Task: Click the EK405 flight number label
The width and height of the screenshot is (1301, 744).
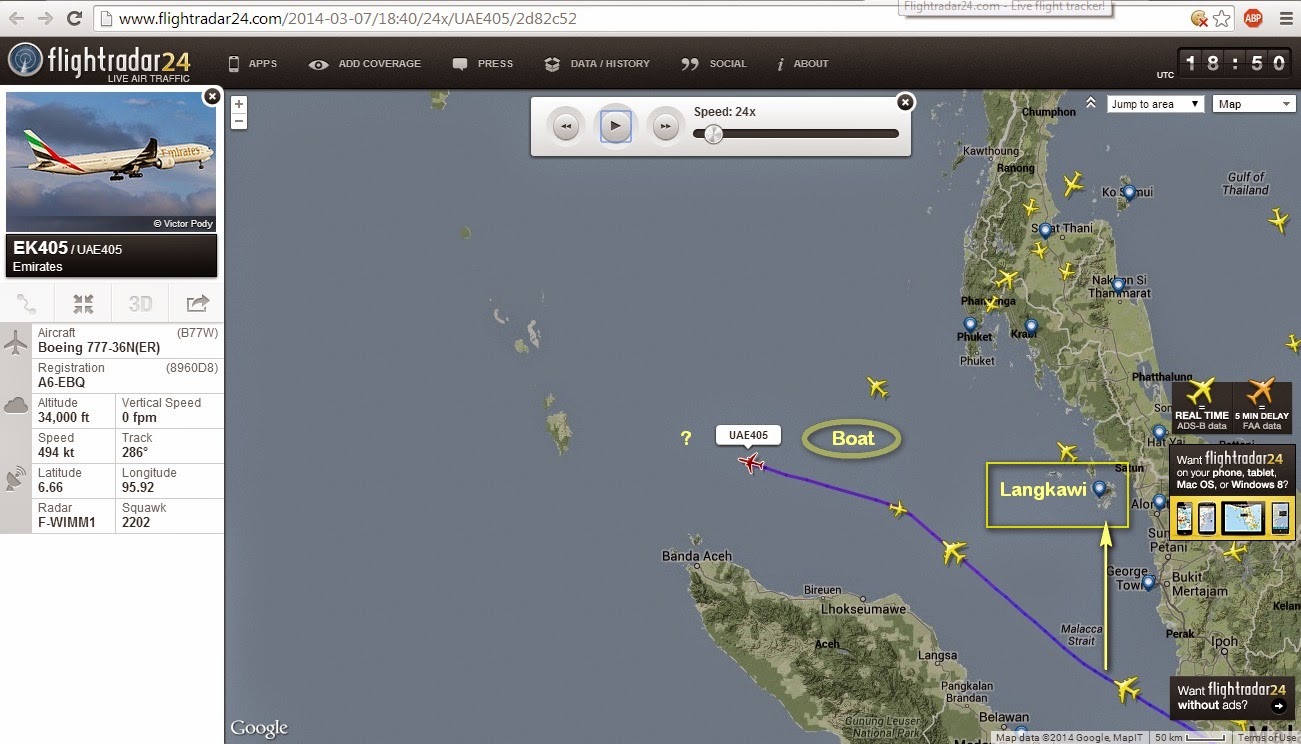Action: point(41,248)
